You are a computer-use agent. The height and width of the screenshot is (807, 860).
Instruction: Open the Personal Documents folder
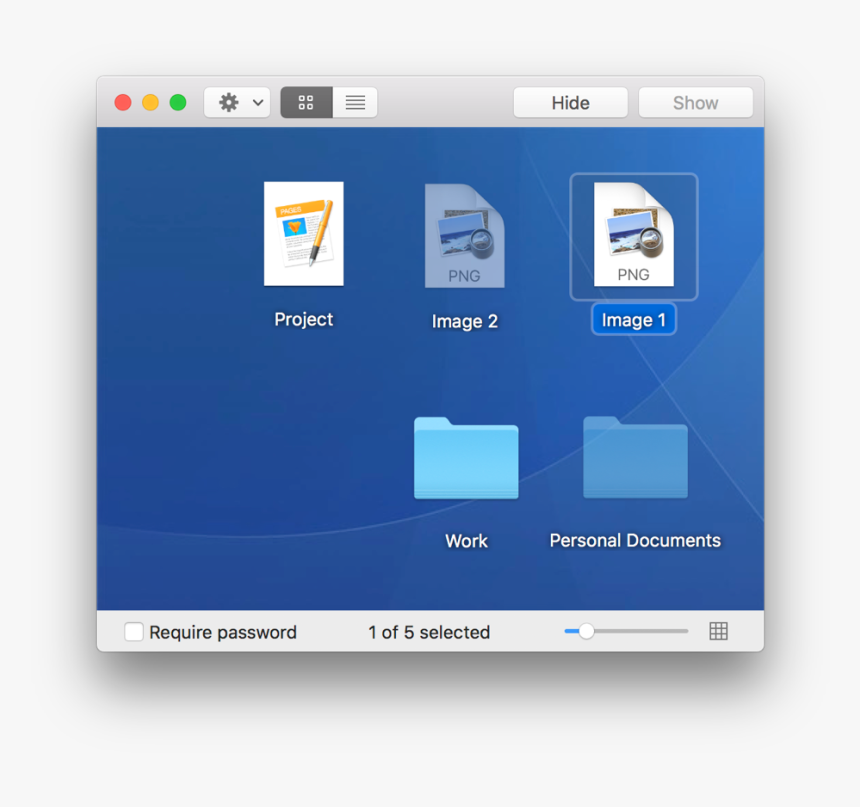(x=635, y=458)
